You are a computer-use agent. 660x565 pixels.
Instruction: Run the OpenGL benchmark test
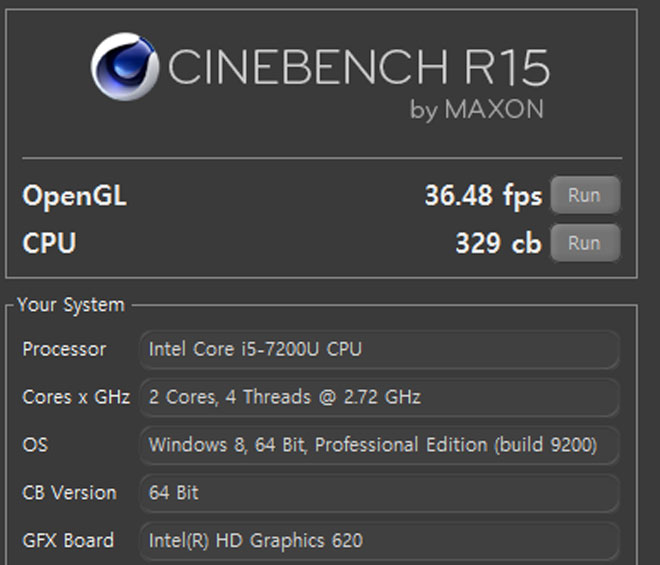tap(585, 195)
